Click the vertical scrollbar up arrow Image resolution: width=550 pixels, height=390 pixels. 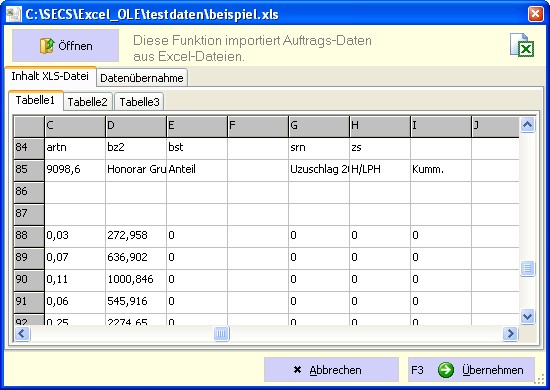point(528,125)
